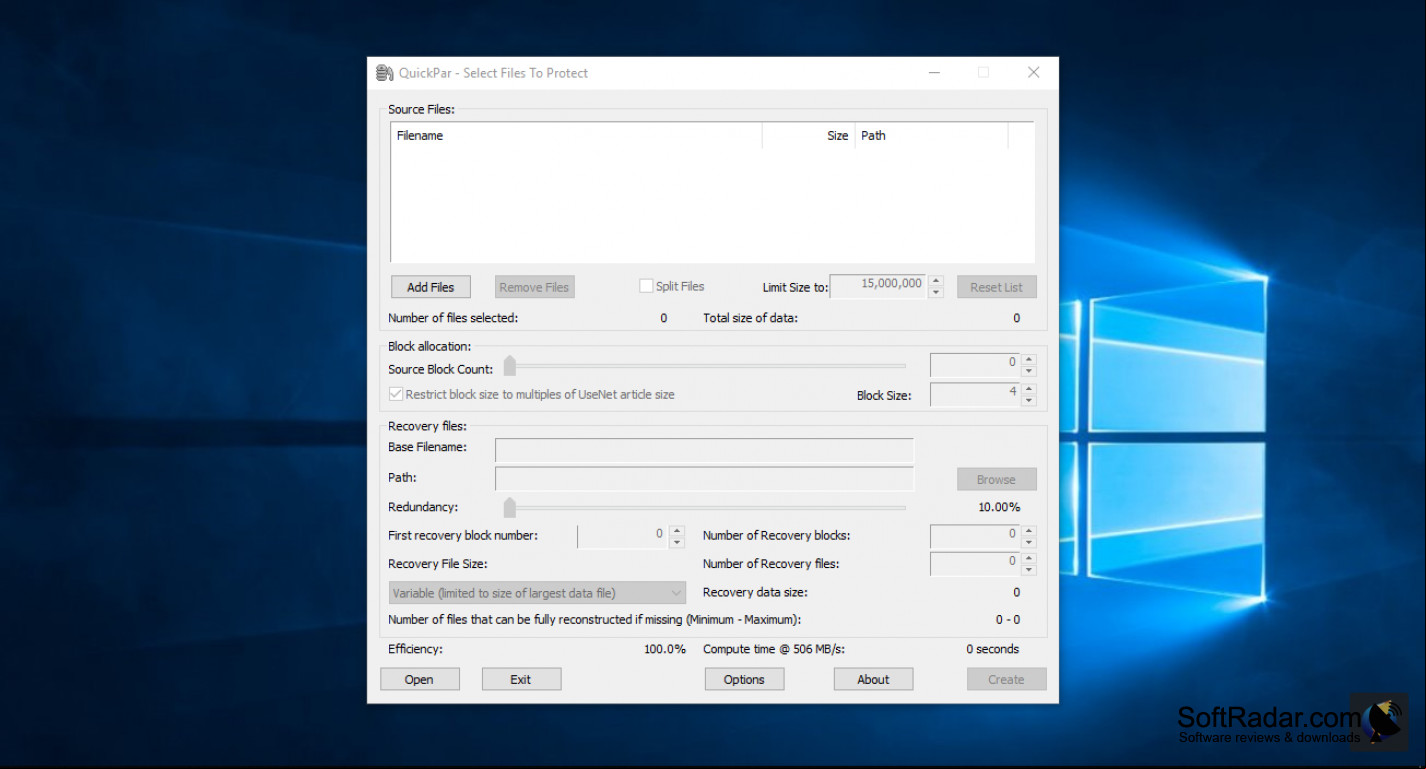Screen dimensions: 1426x769
Task: Click the 10.00% redundancy value
Action: 999,507
